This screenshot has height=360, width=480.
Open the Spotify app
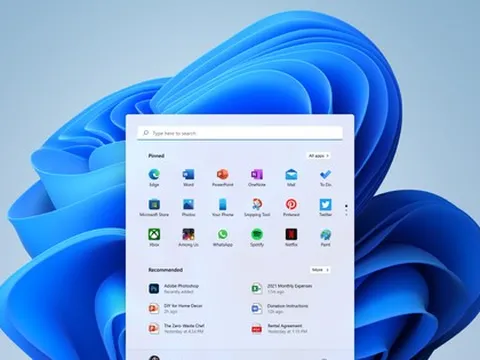pyautogui.click(x=257, y=238)
